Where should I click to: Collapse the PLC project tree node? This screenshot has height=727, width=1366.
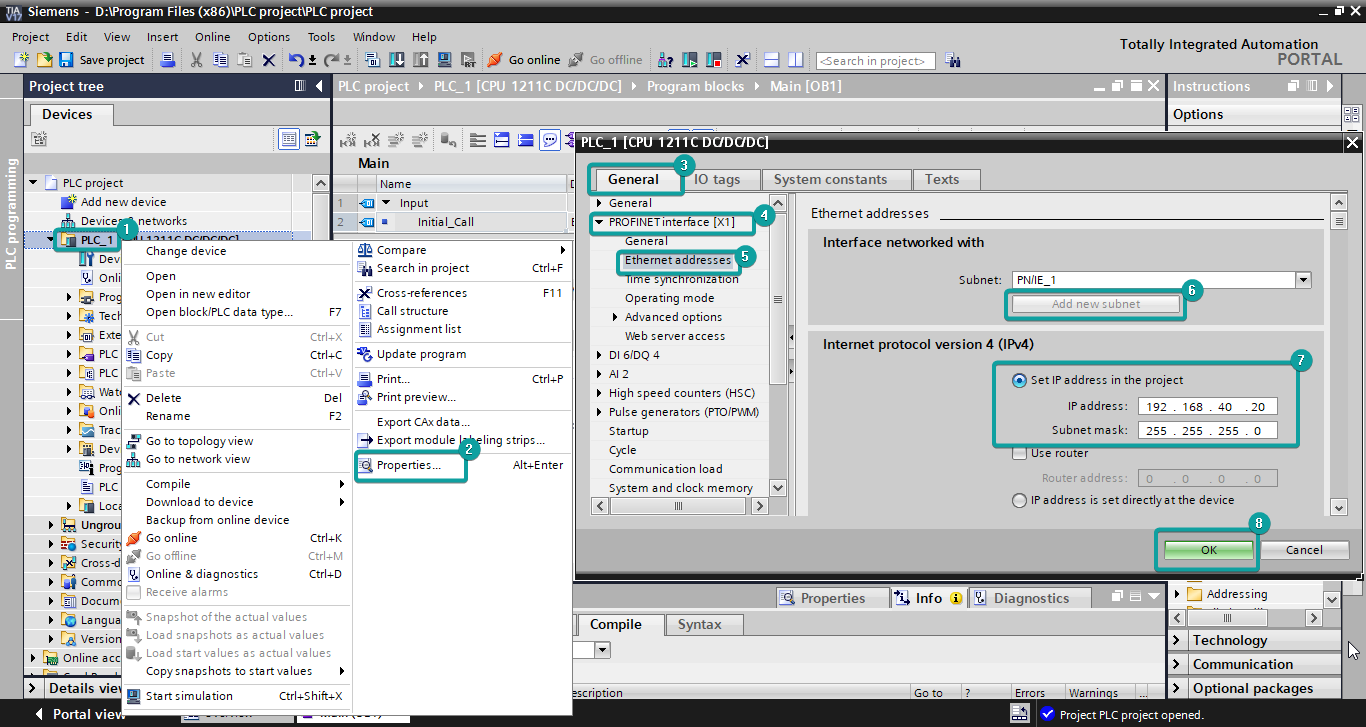coord(34,183)
